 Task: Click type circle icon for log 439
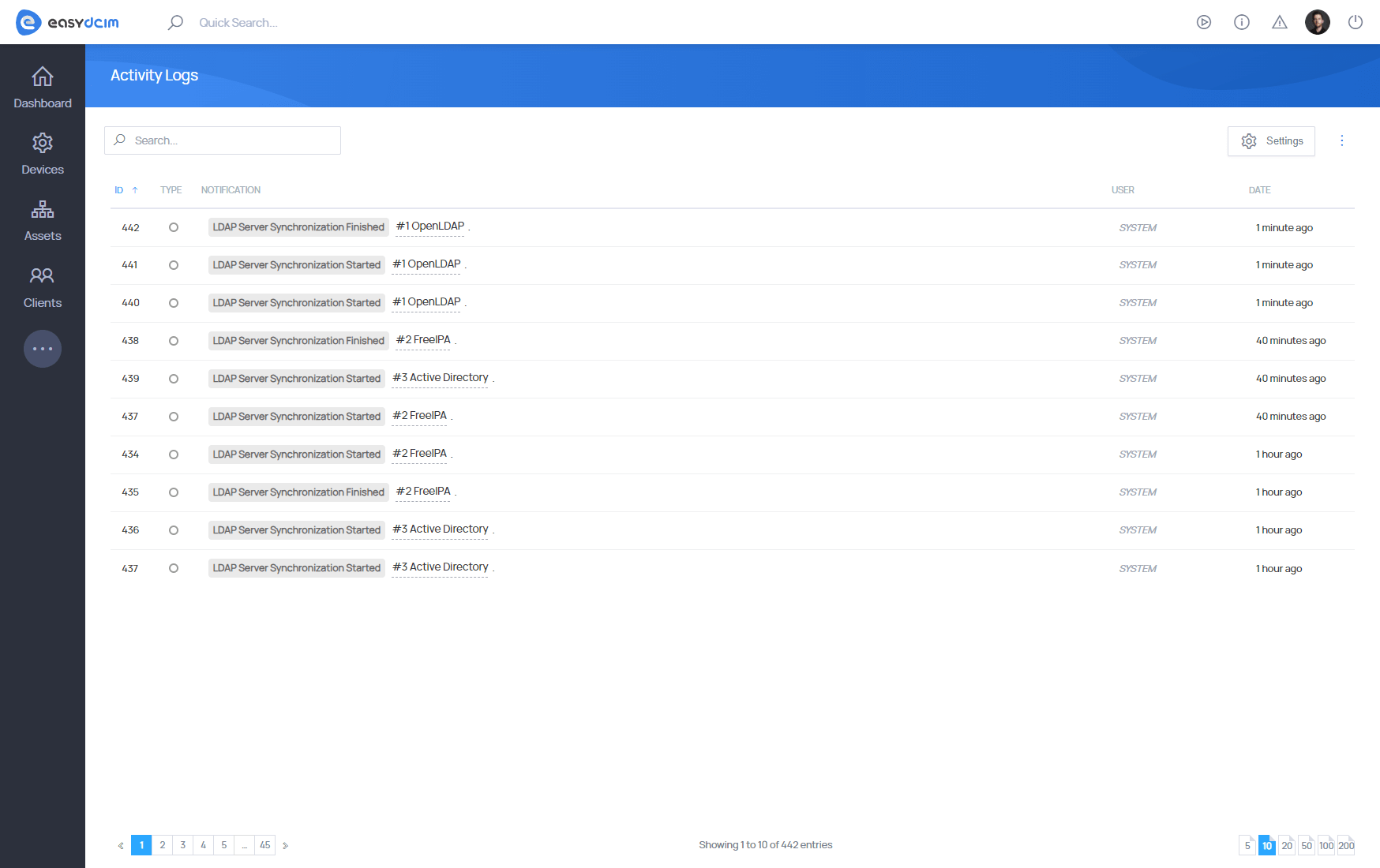pyautogui.click(x=174, y=379)
